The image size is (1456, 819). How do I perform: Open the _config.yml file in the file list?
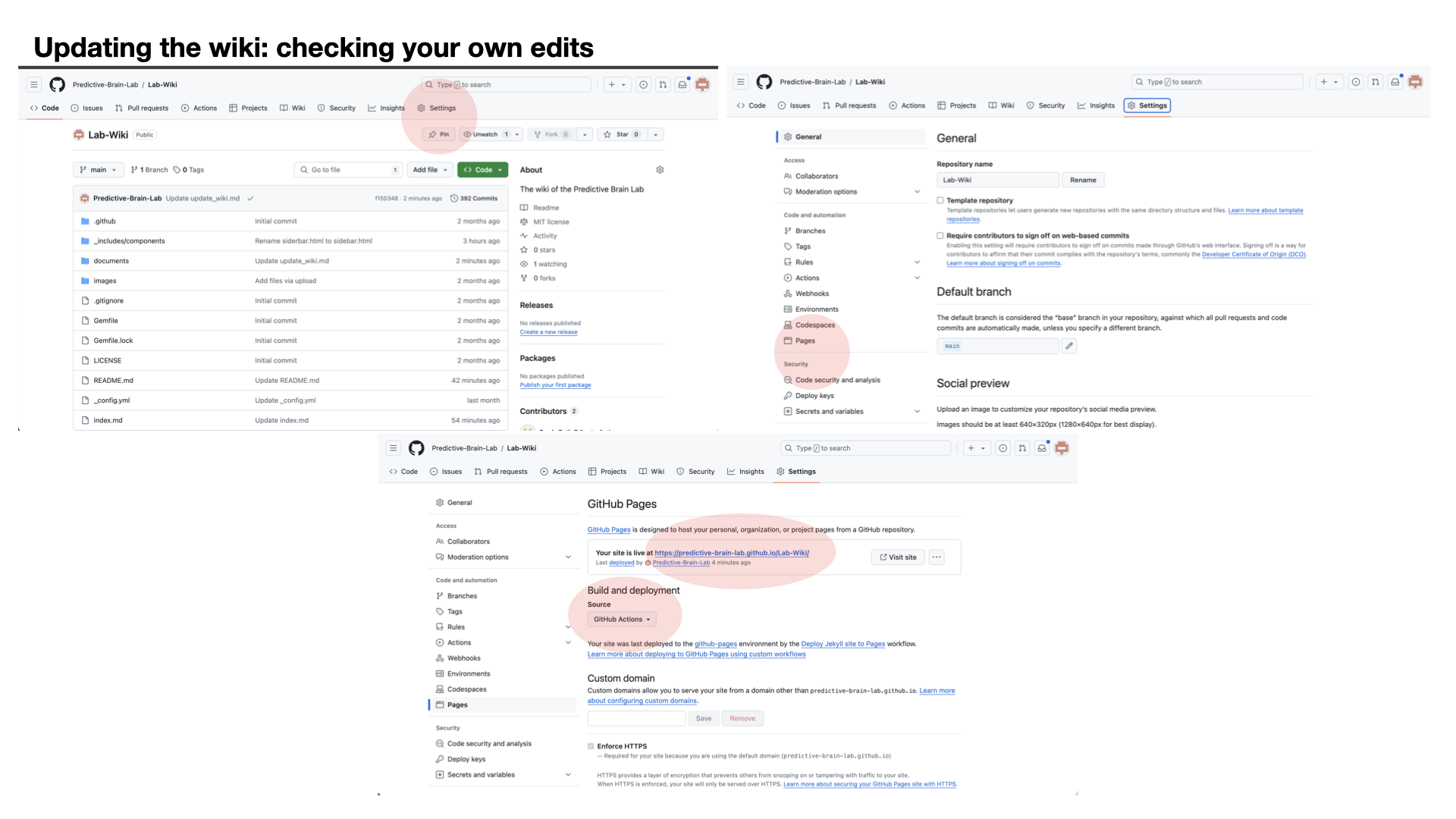click(111, 400)
